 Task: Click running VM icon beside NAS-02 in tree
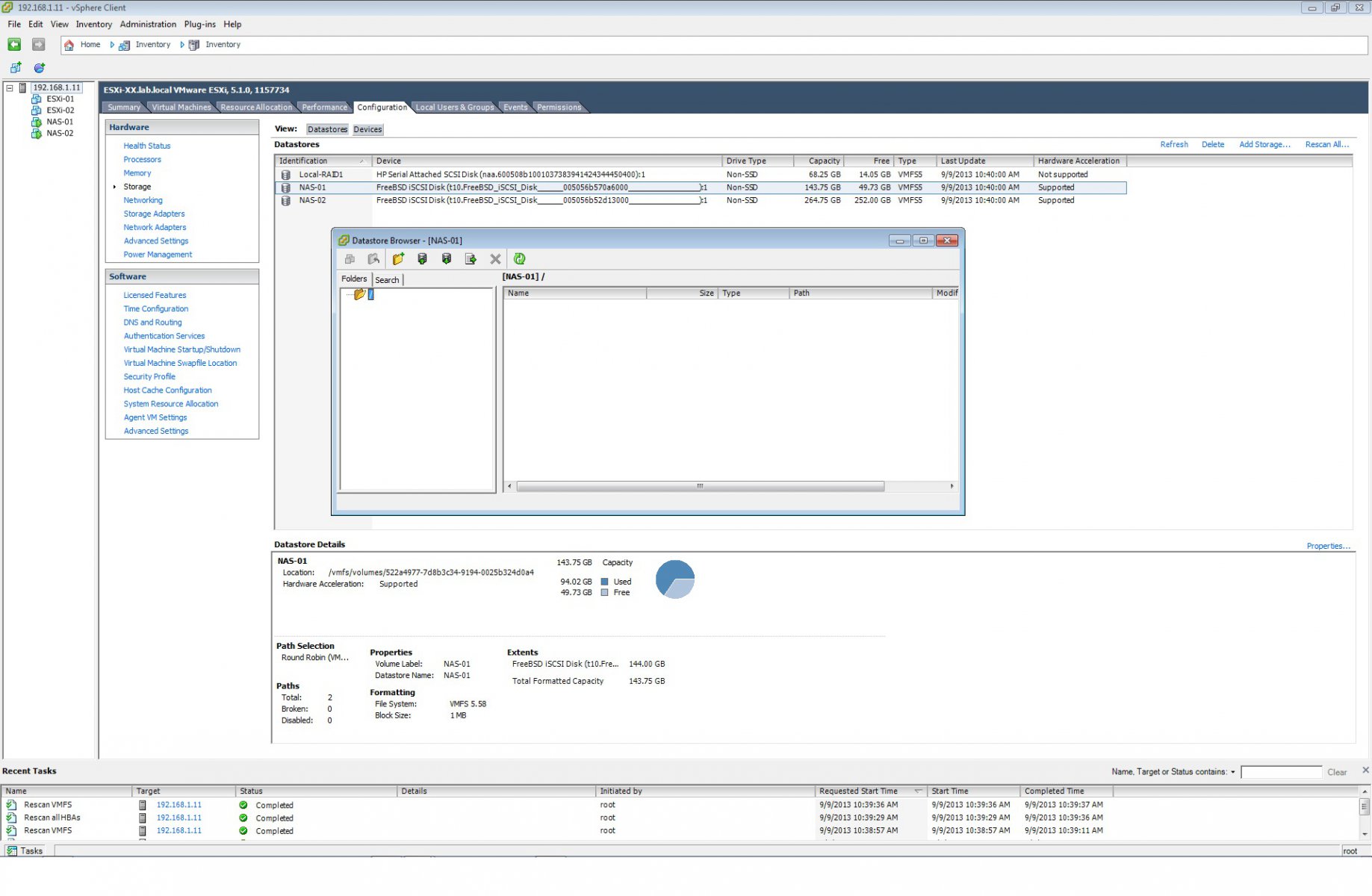[36, 133]
